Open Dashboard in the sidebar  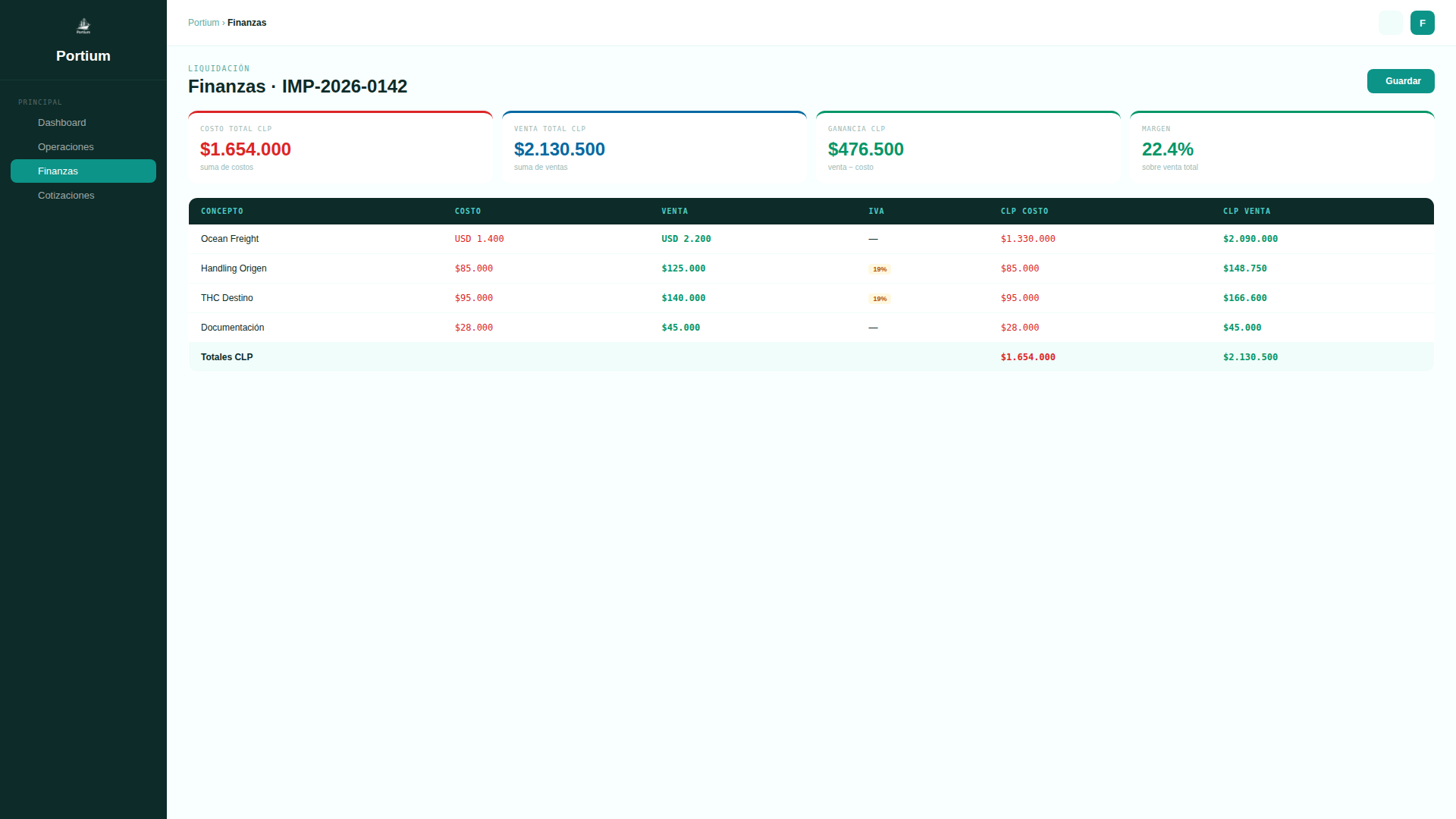click(x=83, y=123)
